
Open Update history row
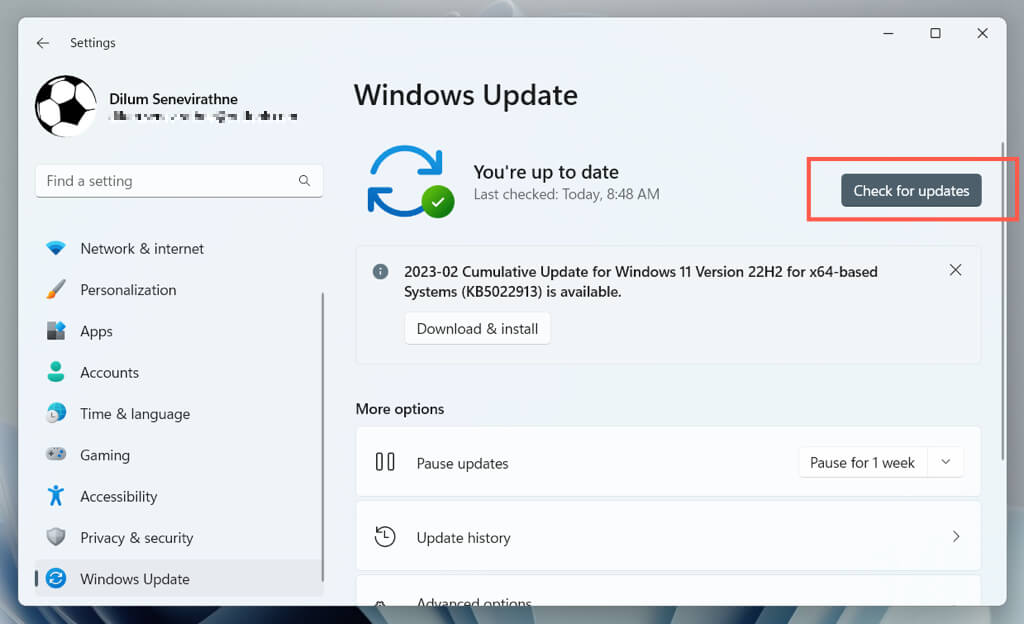click(x=668, y=537)
